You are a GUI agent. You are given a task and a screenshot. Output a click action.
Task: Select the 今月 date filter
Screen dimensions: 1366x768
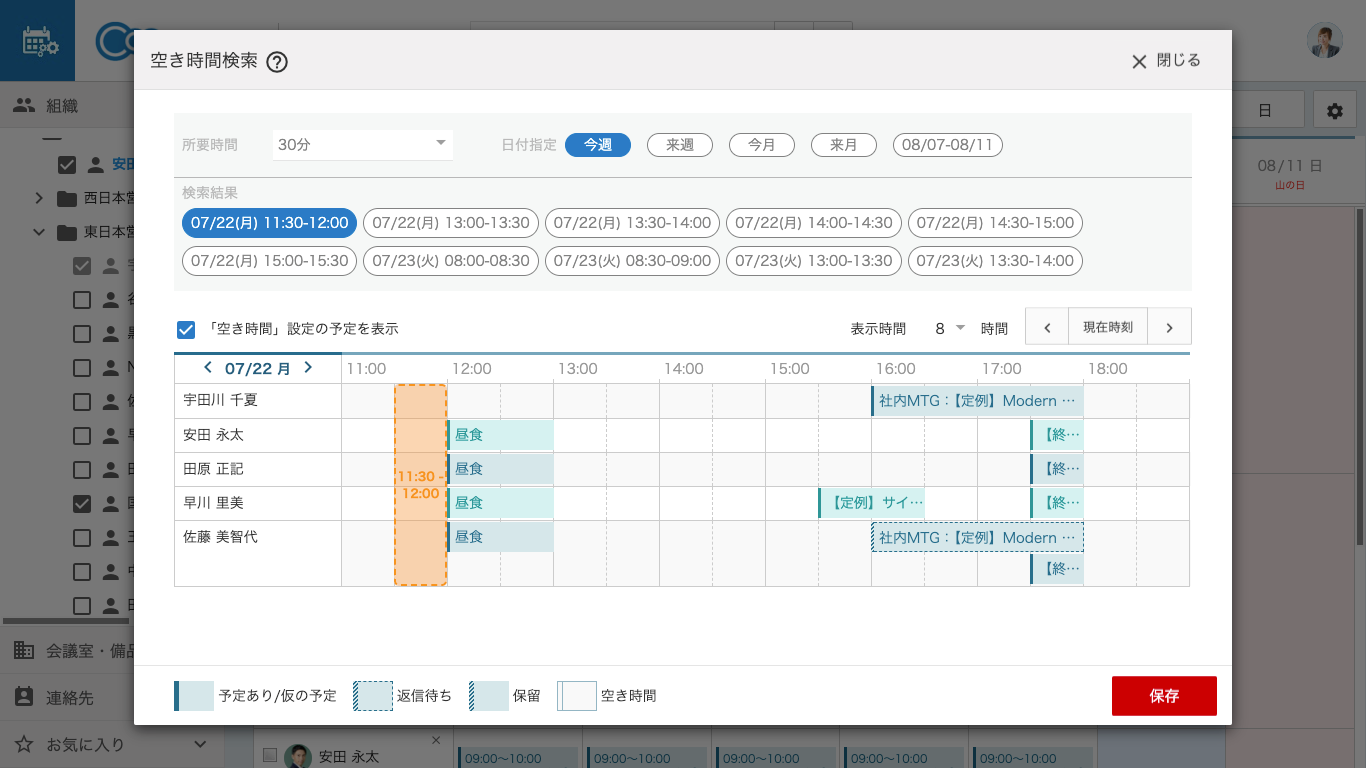(761, 145)
